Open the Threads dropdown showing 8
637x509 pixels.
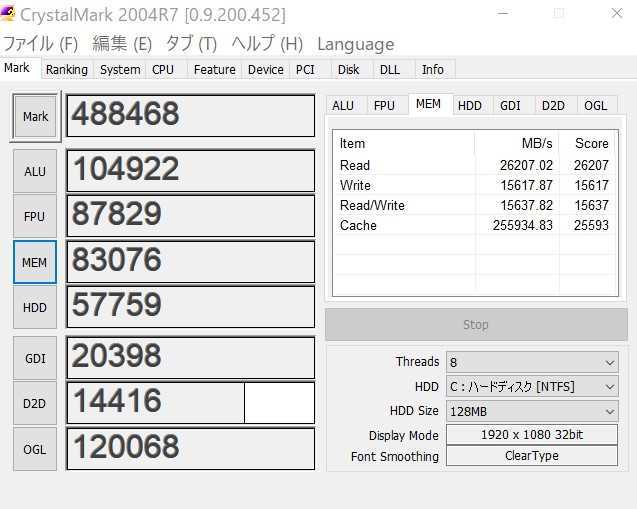pyautogui.click(x=532, y=362)
